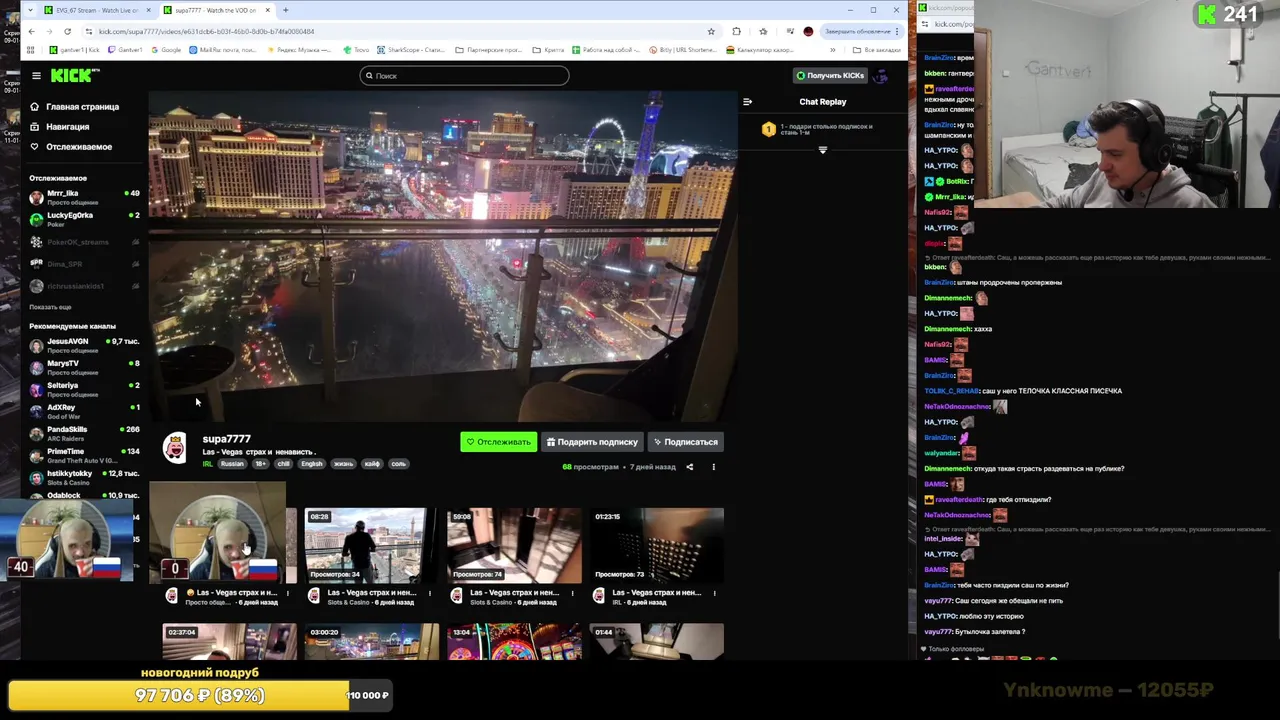Viewport: 1280px width, 720px height.
Task: Open video options three-dot menu
Action: 713,467
